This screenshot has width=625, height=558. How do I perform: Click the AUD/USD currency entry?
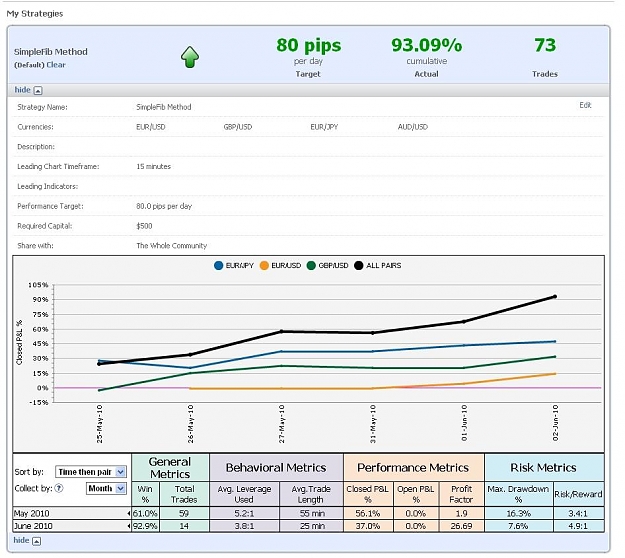pyautogui.click(x=413, y=127)
